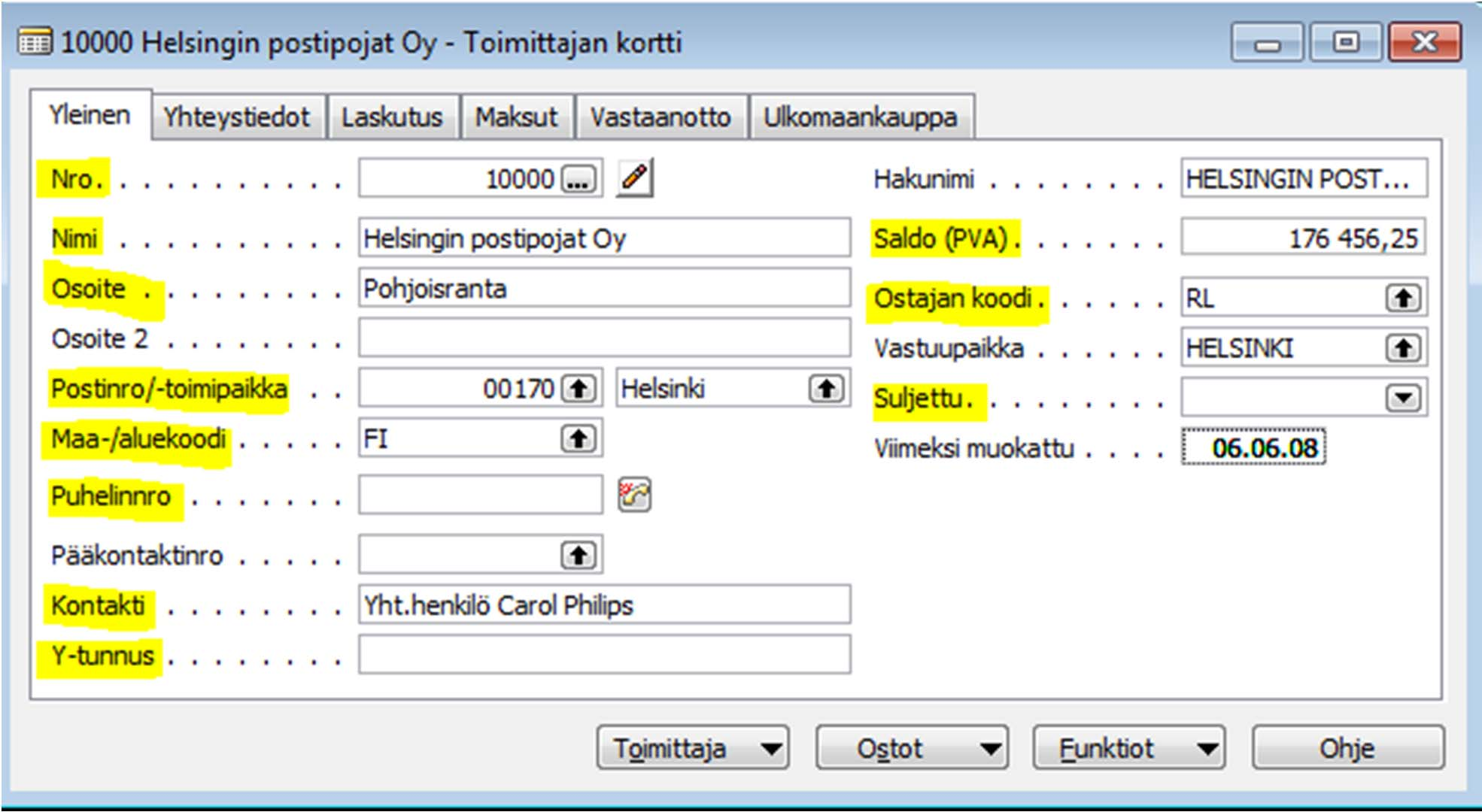This screenshot has width=1482, height=812.
Task: Expand the Suljettu dropdown list
Action: coord(1403,398)
